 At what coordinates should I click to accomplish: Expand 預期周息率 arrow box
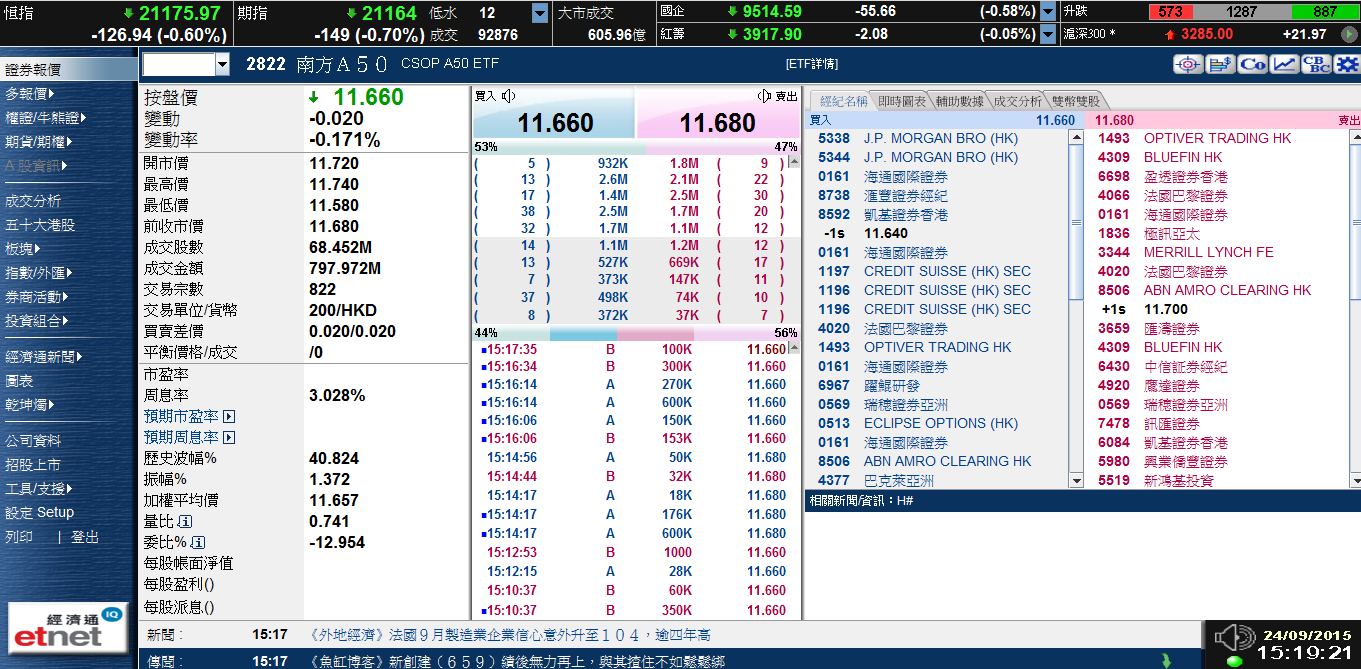(x=229, y=437)
